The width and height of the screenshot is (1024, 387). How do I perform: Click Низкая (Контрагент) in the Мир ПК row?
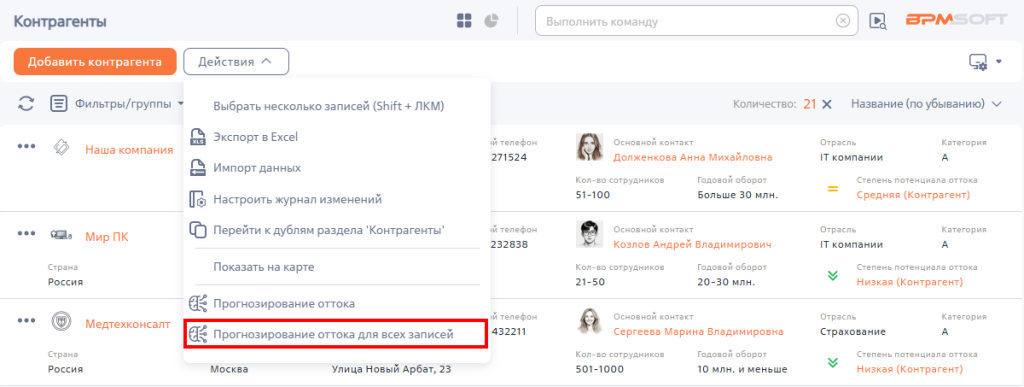point(909,282)
